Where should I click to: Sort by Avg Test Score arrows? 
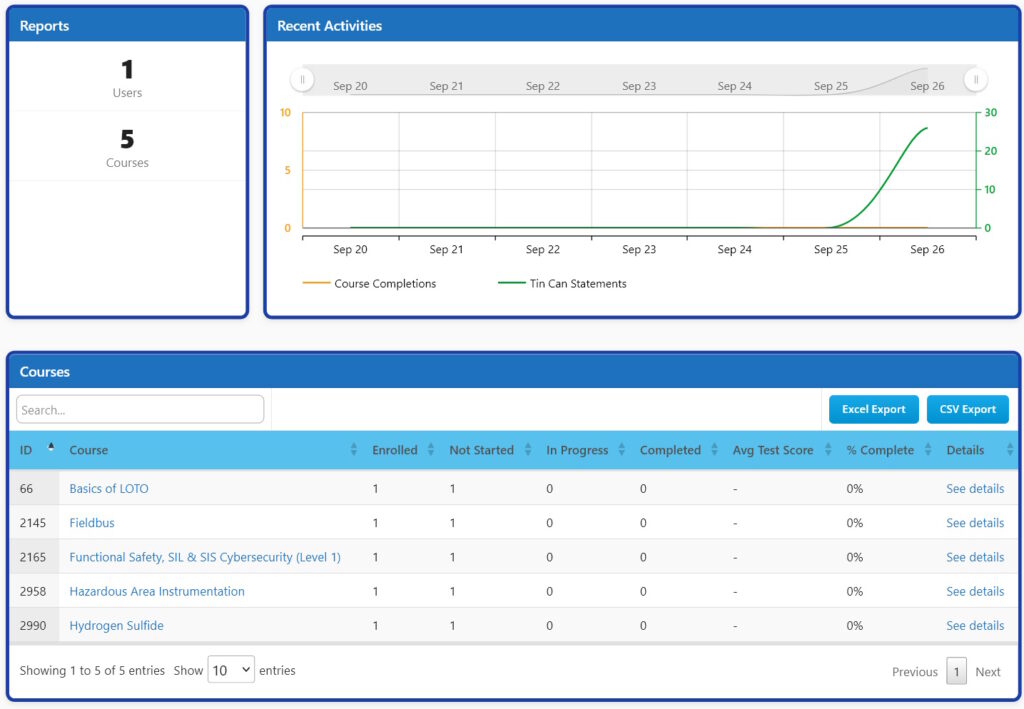[827, 450]
